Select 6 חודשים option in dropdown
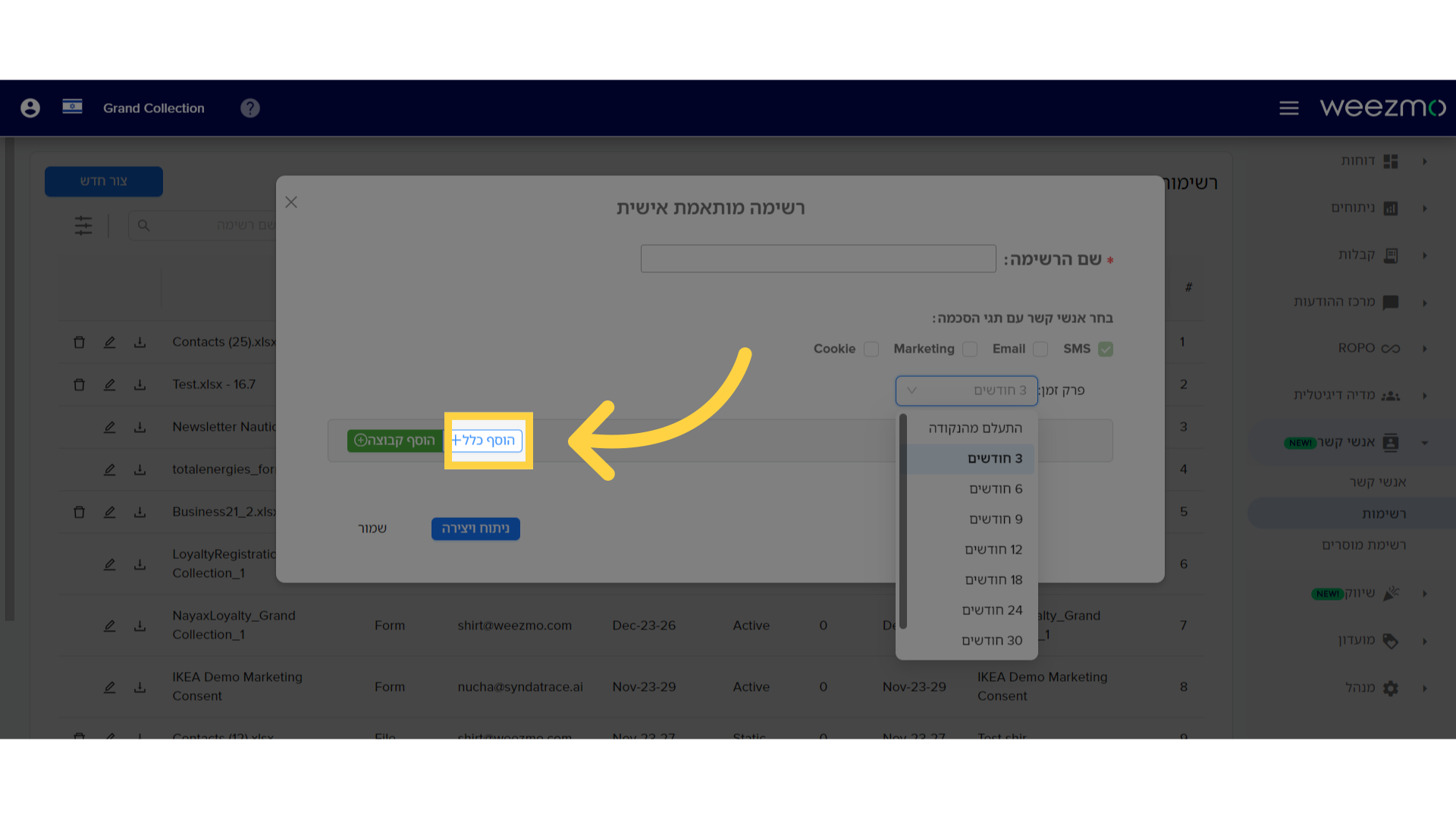The image size is (1456, 819). tap(971, 489)
